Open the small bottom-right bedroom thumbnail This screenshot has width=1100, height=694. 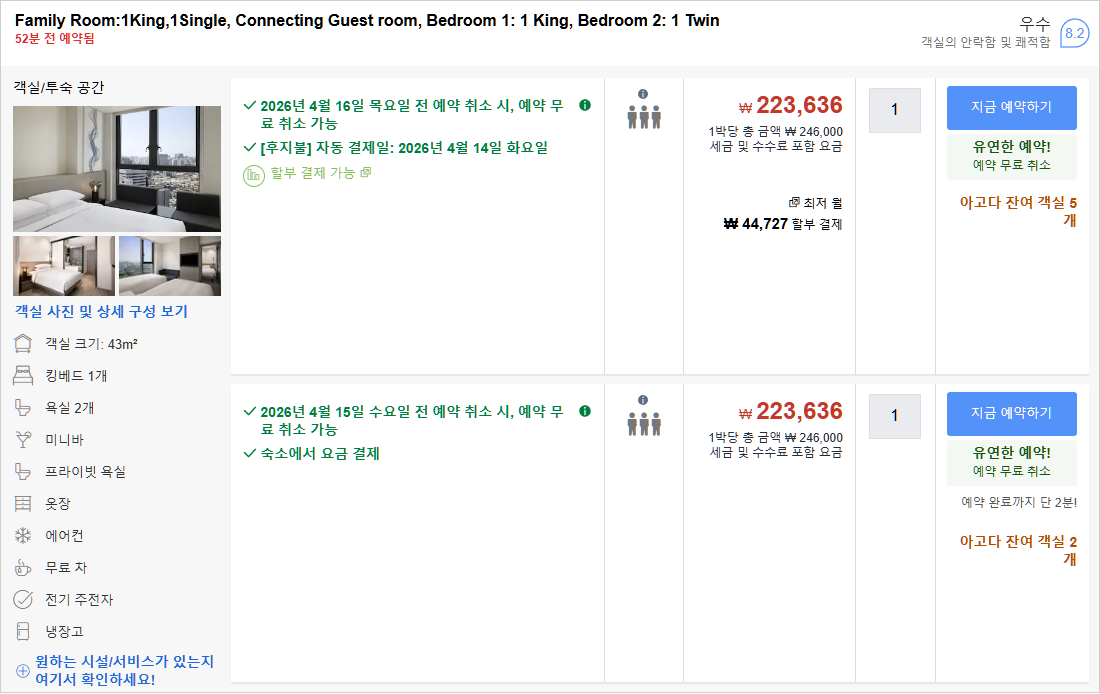[170, 266]
